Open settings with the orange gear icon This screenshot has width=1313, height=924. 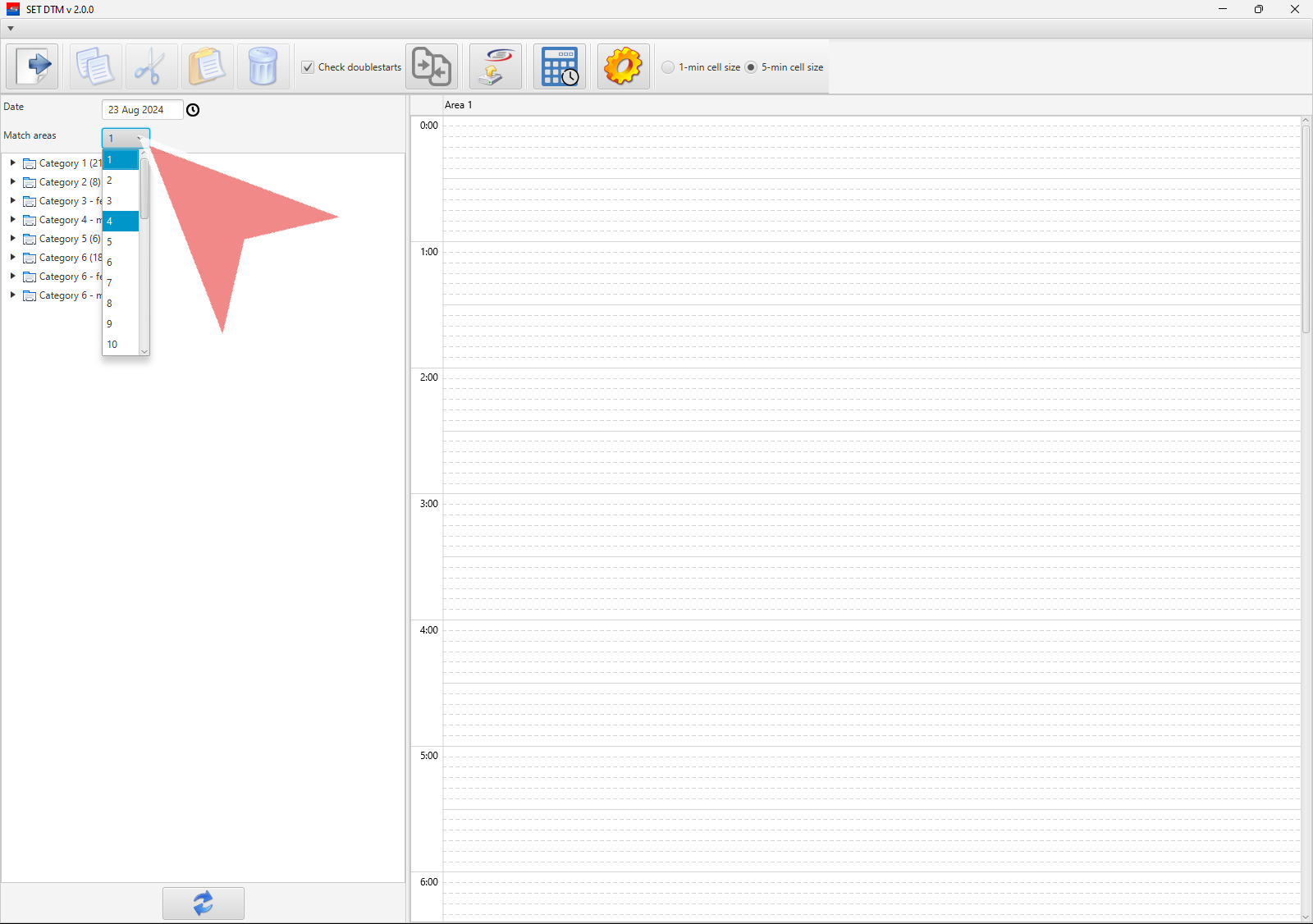click(623, 66)
